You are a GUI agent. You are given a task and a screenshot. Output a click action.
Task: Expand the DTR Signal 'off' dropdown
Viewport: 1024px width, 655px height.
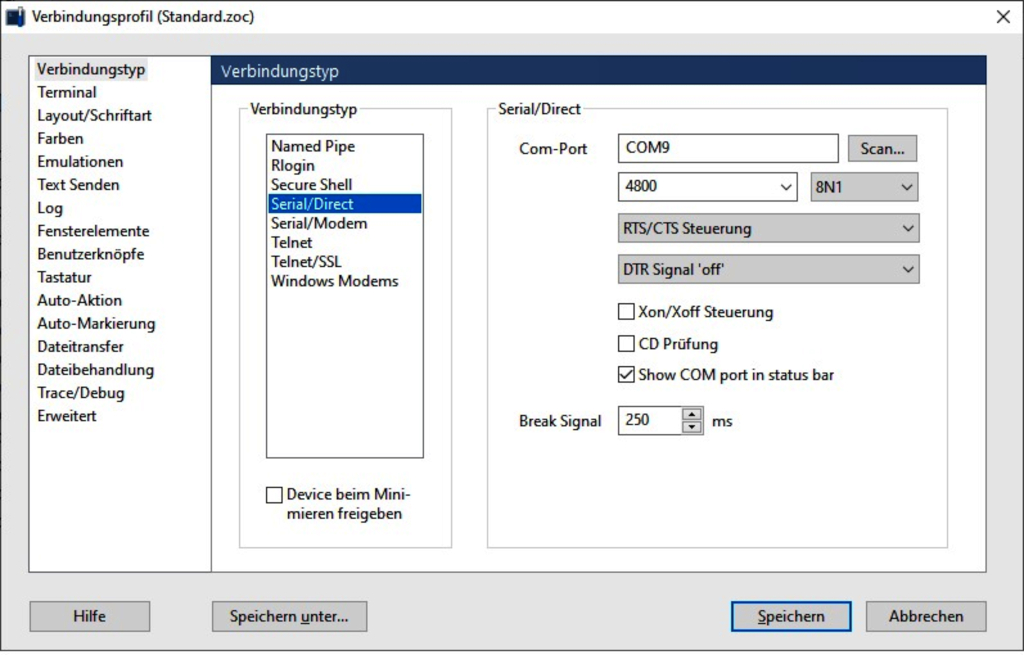click(768, 269)
